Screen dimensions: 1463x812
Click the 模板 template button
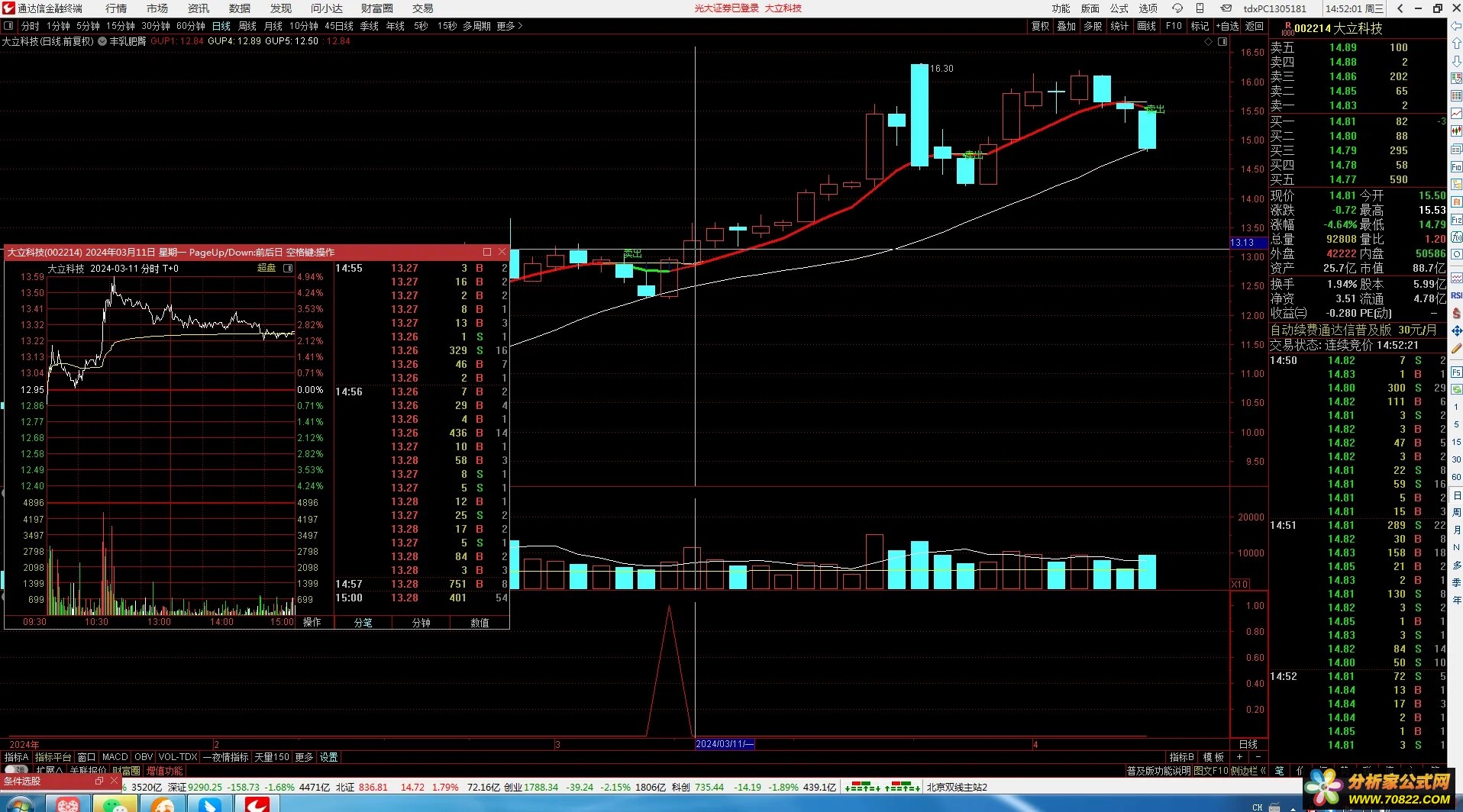click(1213, 757)
